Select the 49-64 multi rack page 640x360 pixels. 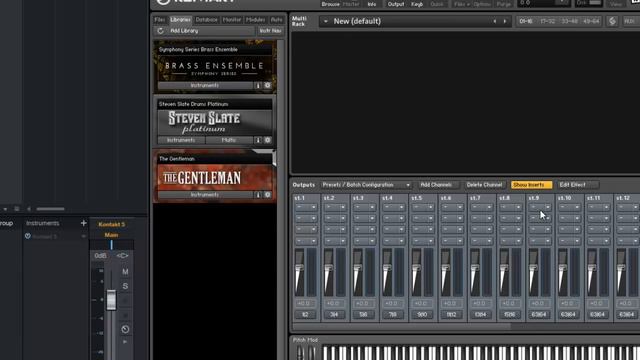[x=591, y=21]
